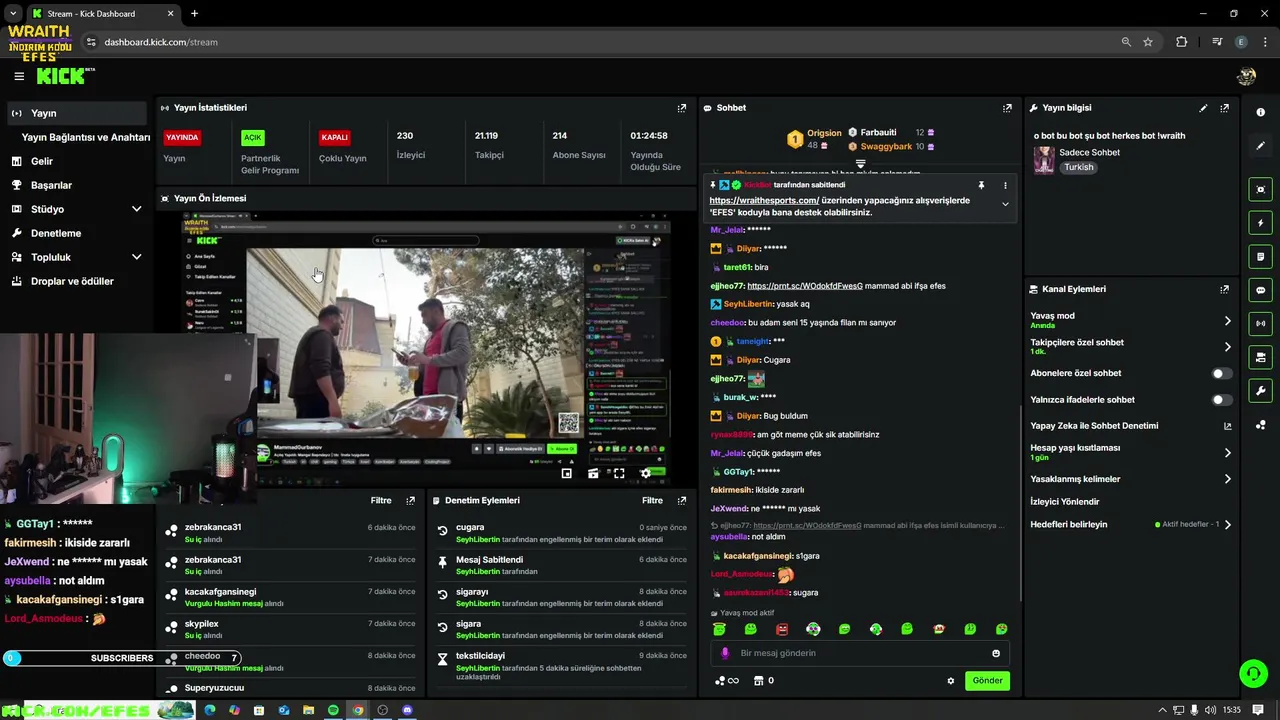The width and height of the screenshot is (1280, 720).
Task: Open chat settings gear beside Gönder
Action: coord(951,681)
